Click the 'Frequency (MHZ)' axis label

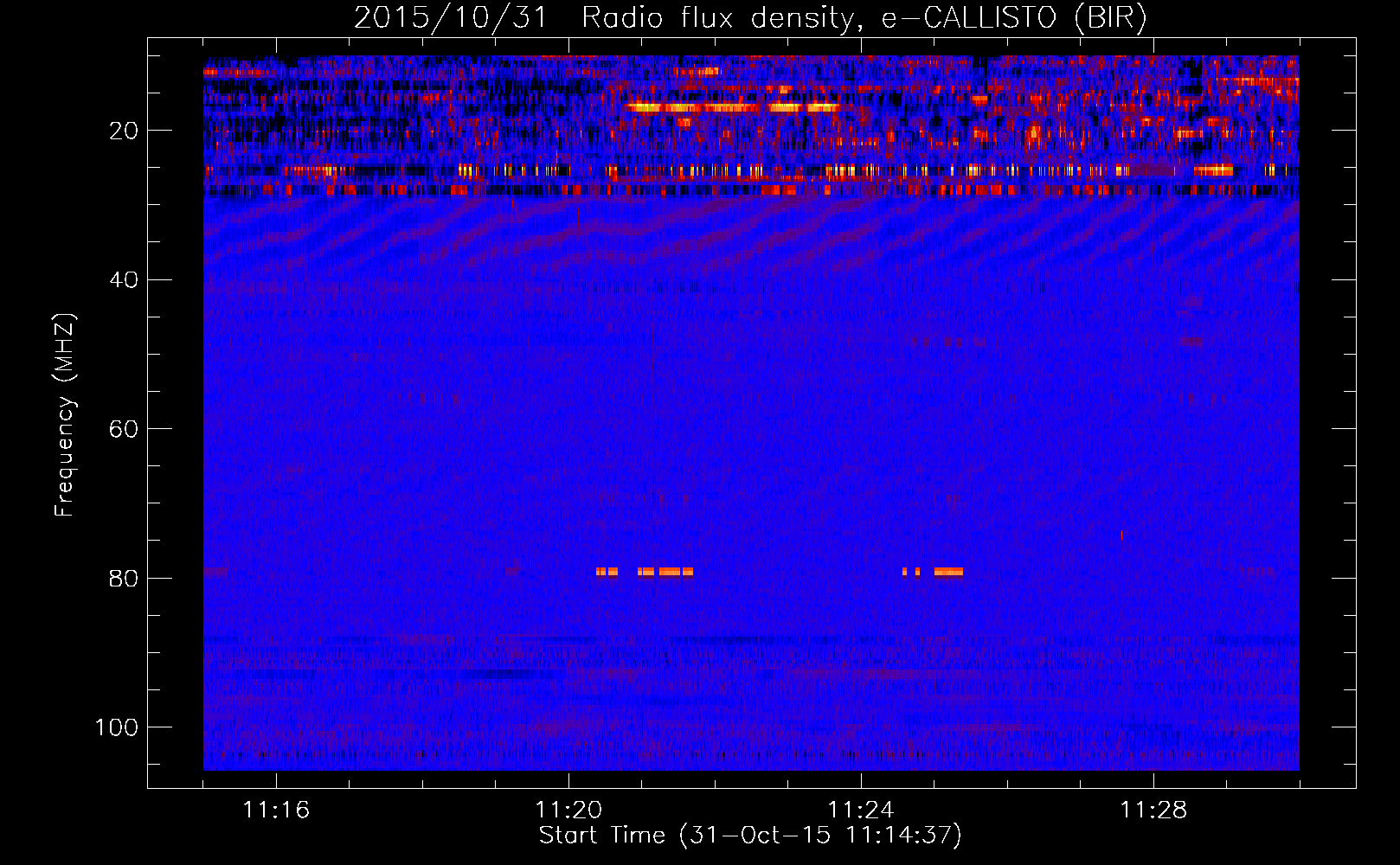pyautogui.click(x=66, y=415)
